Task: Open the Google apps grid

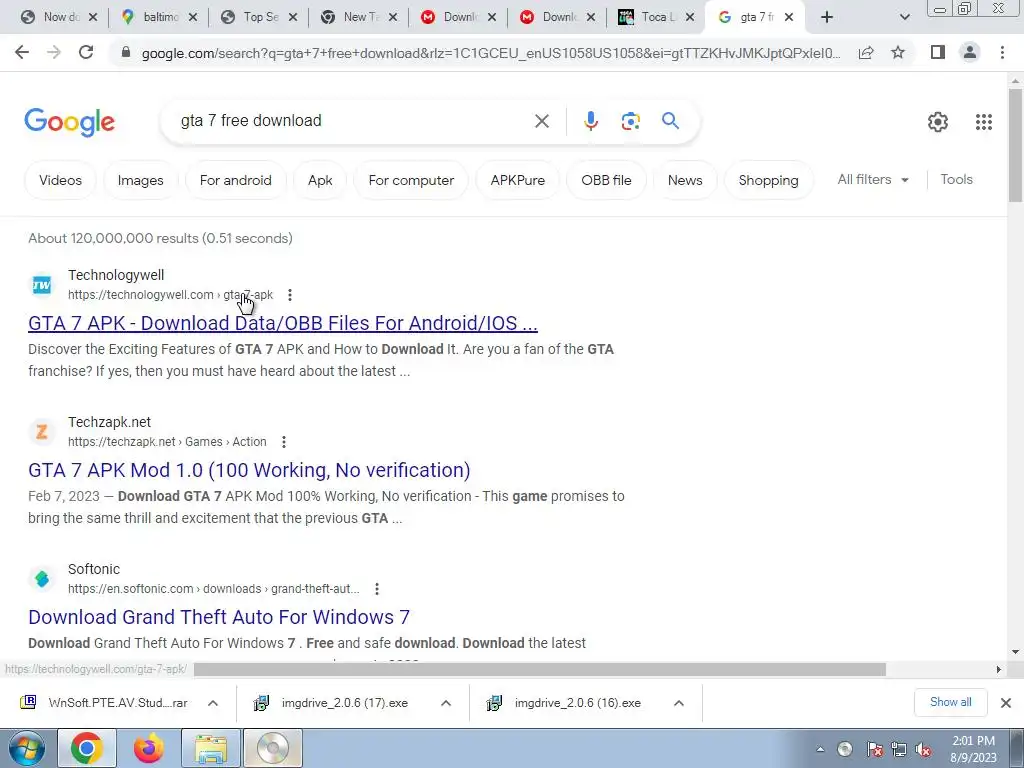Action: [x=984, y=121]
